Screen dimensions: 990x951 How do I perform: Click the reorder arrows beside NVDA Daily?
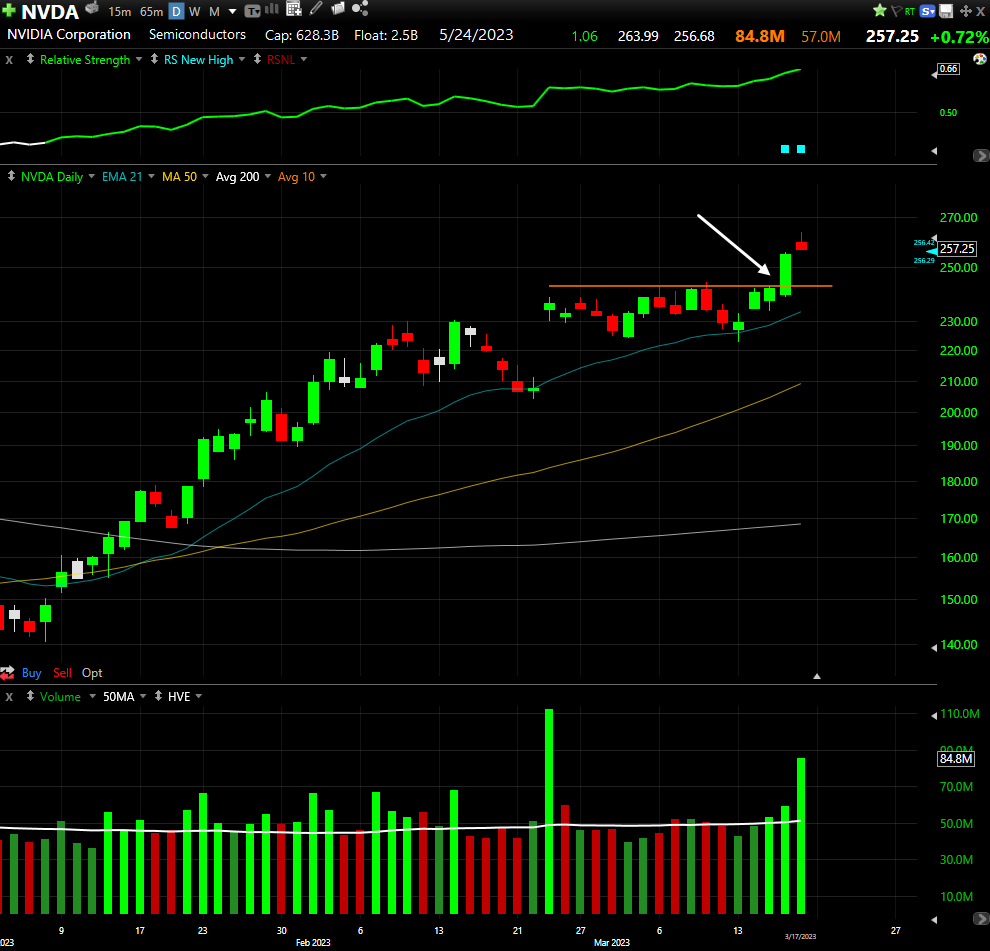point(11,176)
